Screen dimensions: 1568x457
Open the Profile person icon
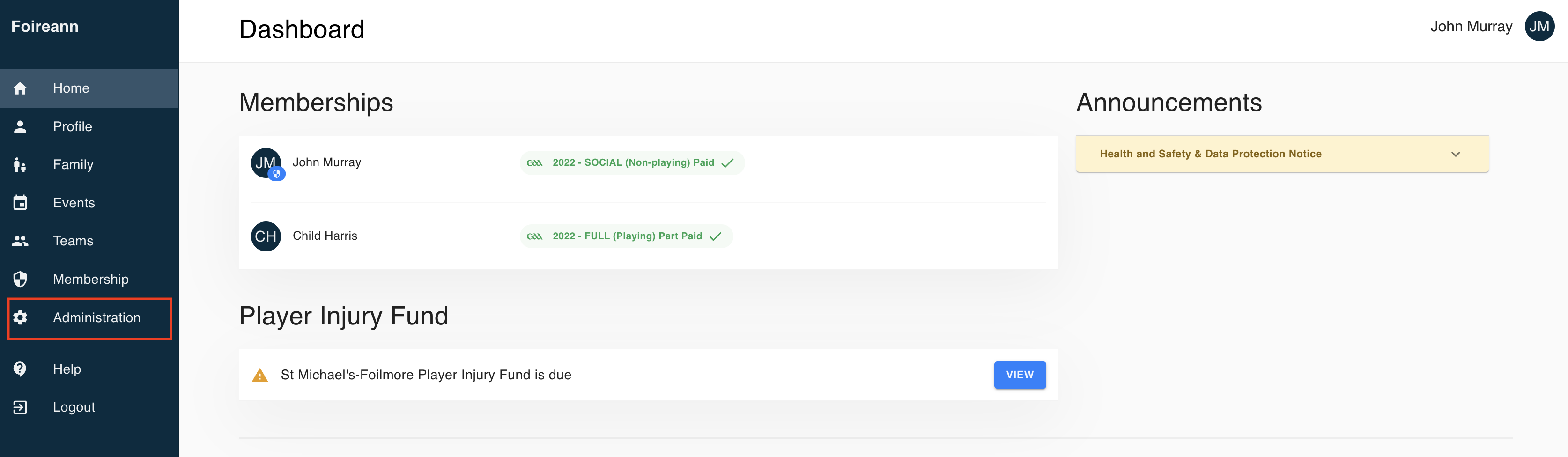20,126
